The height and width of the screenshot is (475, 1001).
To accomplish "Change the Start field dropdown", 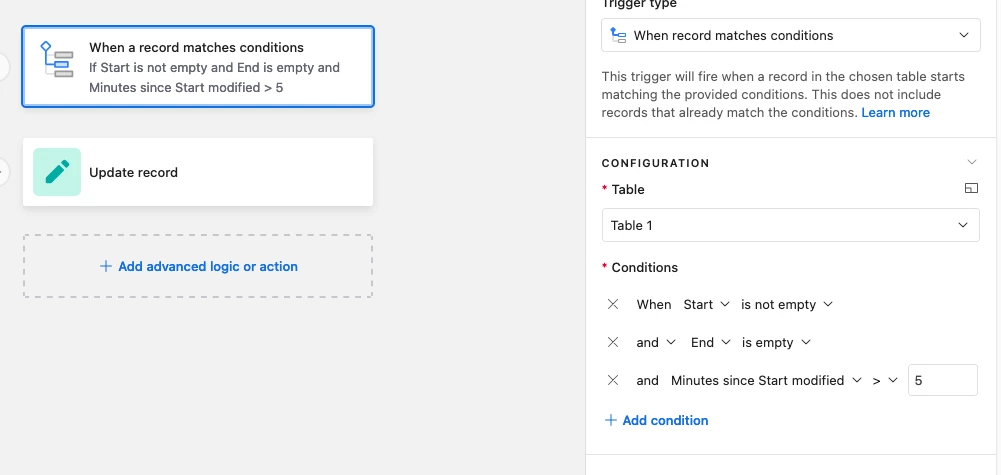I will (706, 305).
